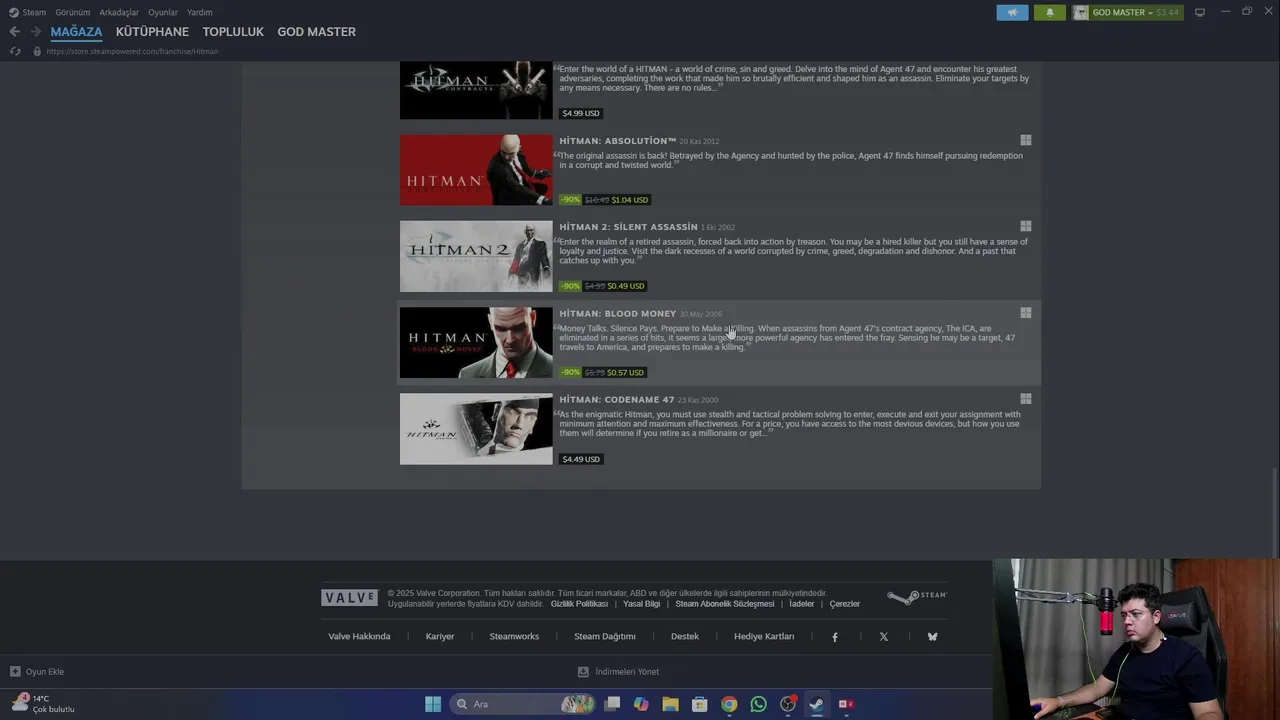This screenshot has height=720, width=1280.
Task: Open the GOD MASTER profile tab
Action: [x=316, y=32]
